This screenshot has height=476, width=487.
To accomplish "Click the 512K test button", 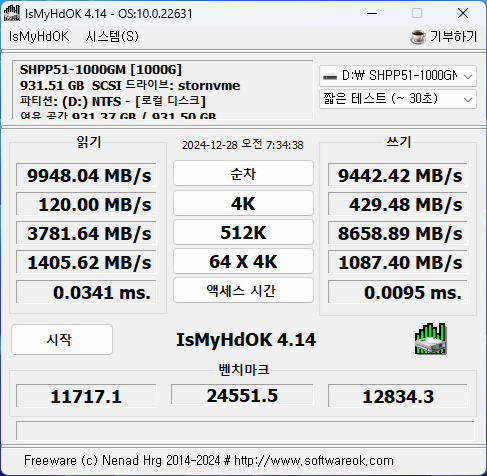I will (x=243, y=232).
